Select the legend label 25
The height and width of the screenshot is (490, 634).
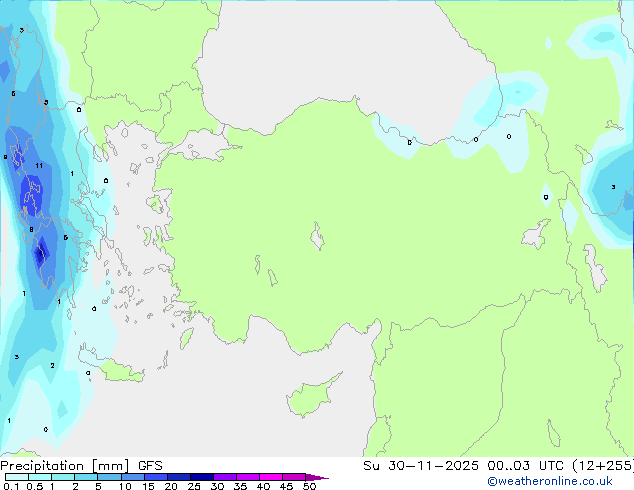coord(194,486)
